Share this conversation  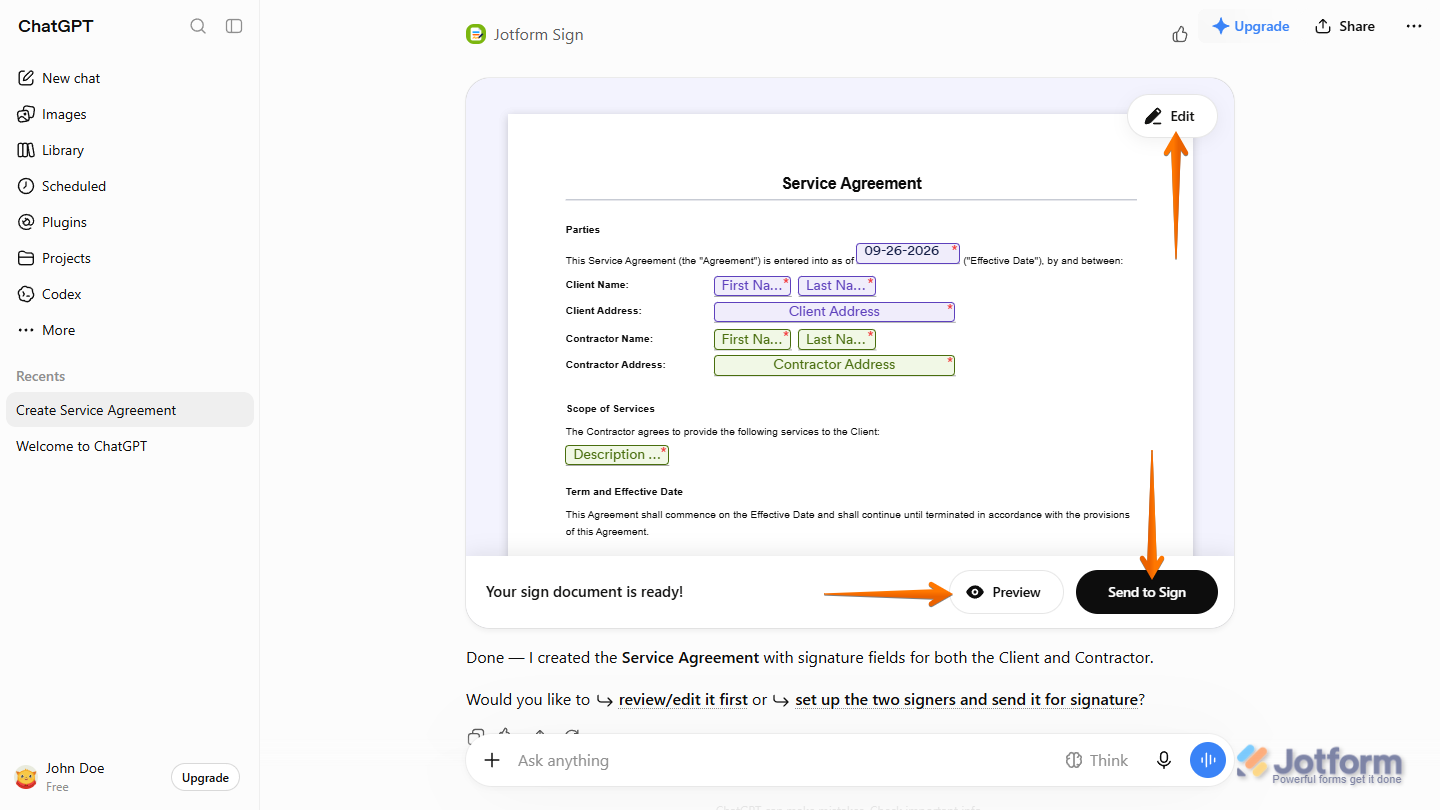coord(1345,26)
